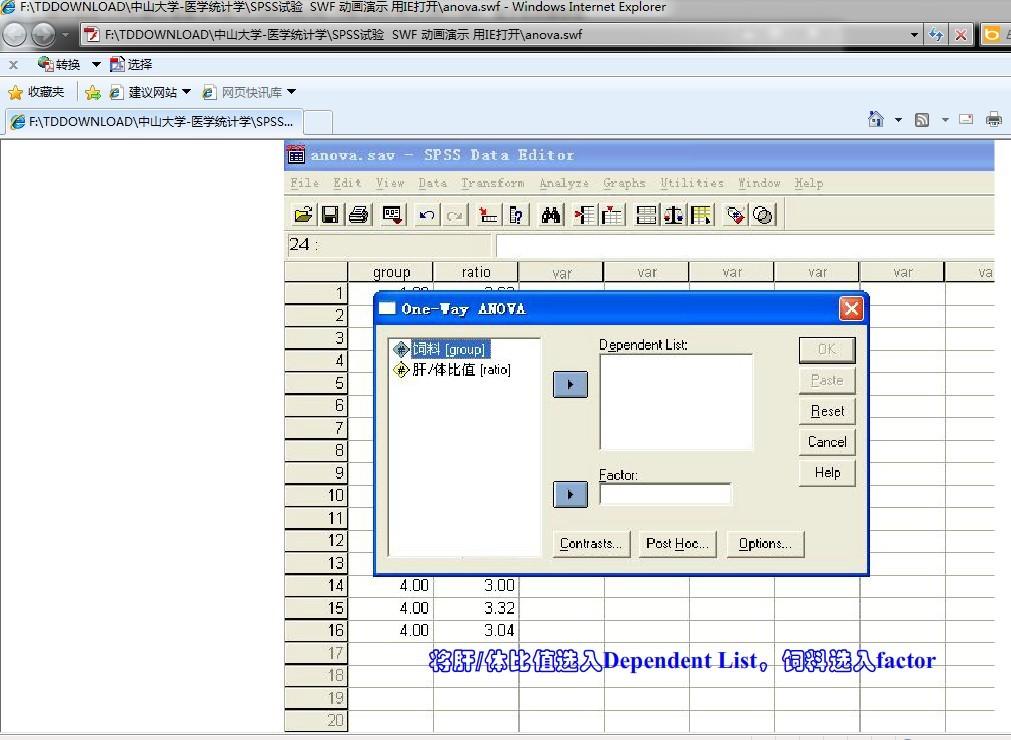1011x740 pixels.
Task: Click the Weight Cases scale icon
Action: pos(674,215)
